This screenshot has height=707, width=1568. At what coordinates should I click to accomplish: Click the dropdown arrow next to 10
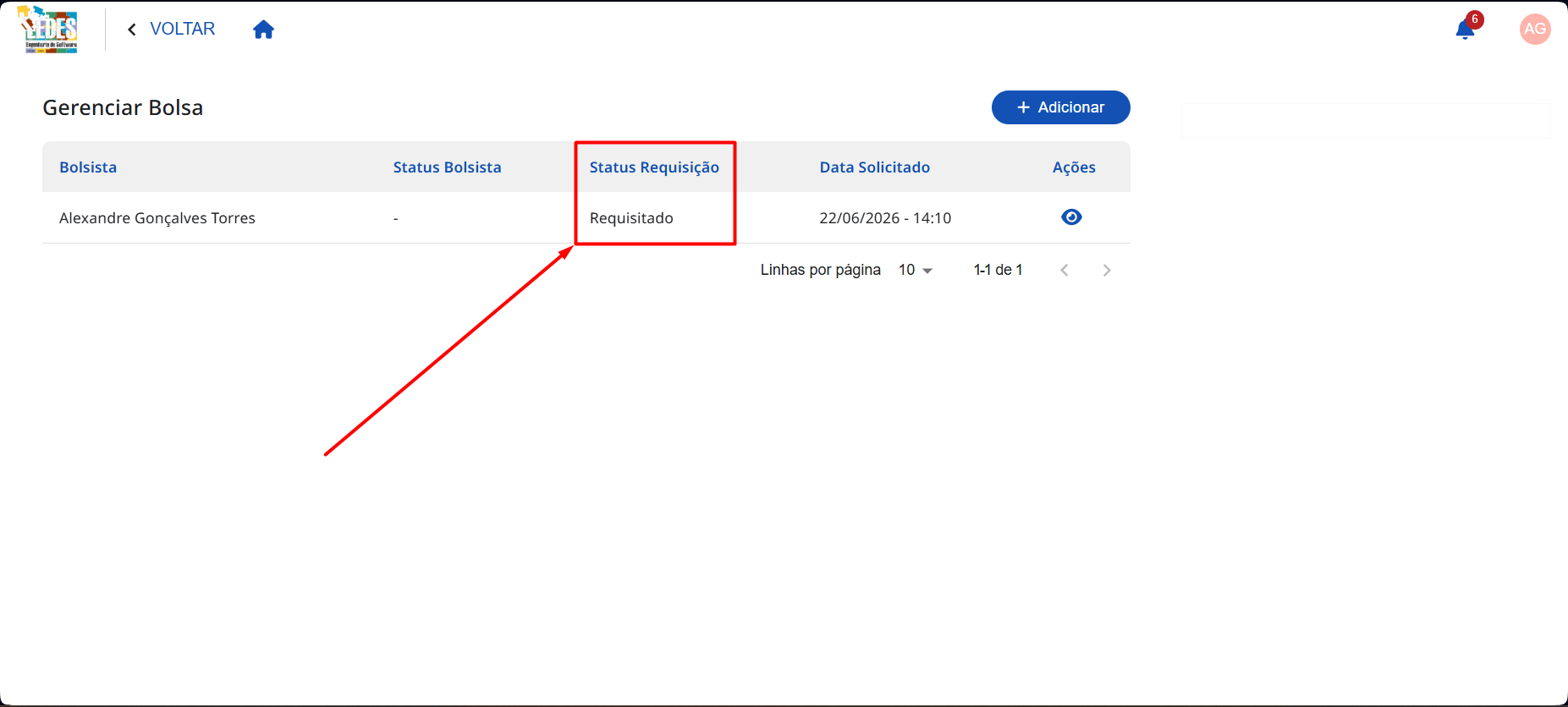point(927,271)
